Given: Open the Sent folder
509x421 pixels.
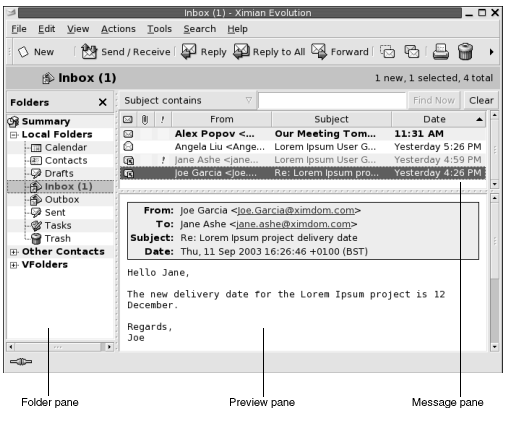Looking at the screenshot, I should pos(48,212).
